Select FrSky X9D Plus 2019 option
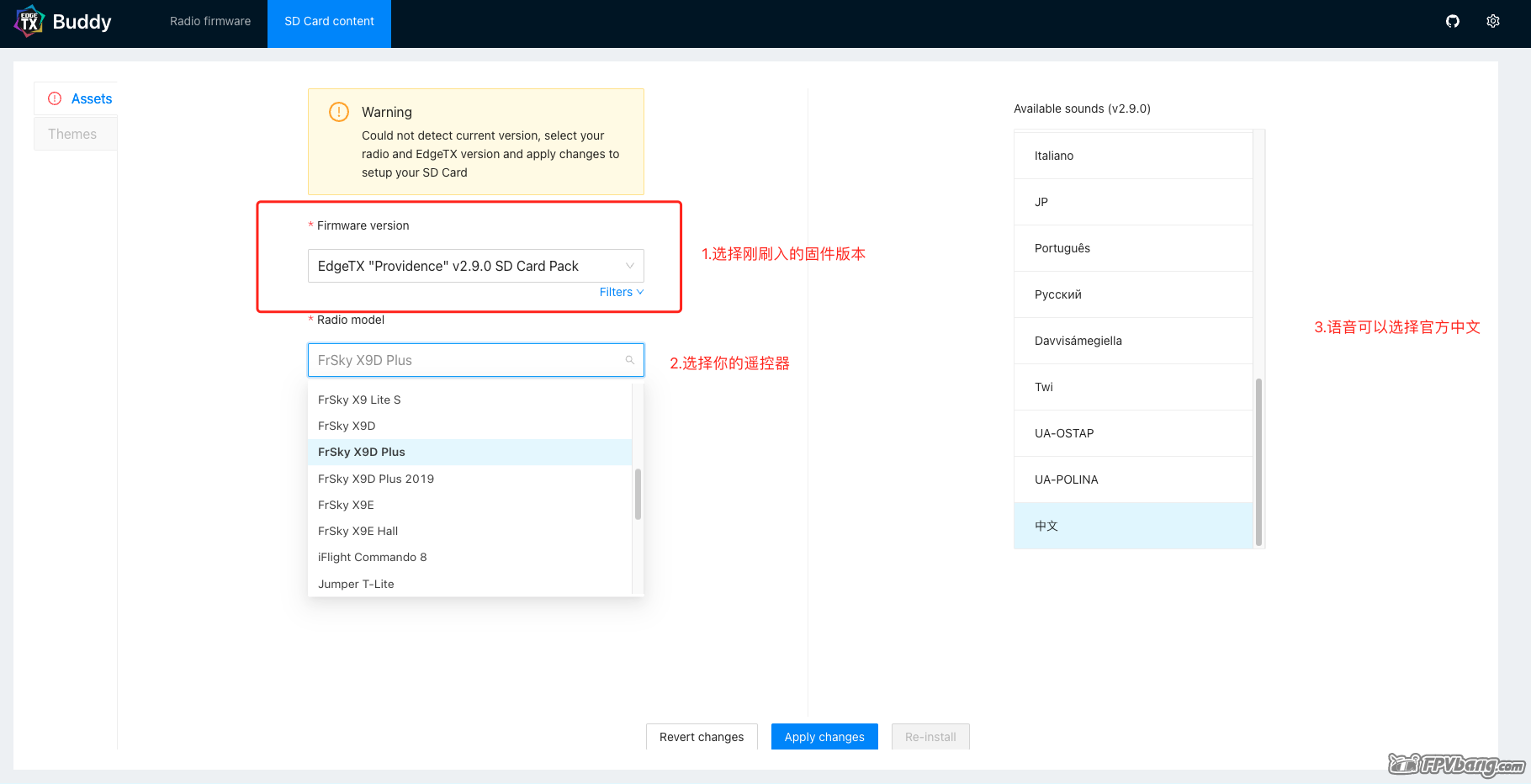The height and width of the screenshot is (784, 1531). click(x=469, y=479)
